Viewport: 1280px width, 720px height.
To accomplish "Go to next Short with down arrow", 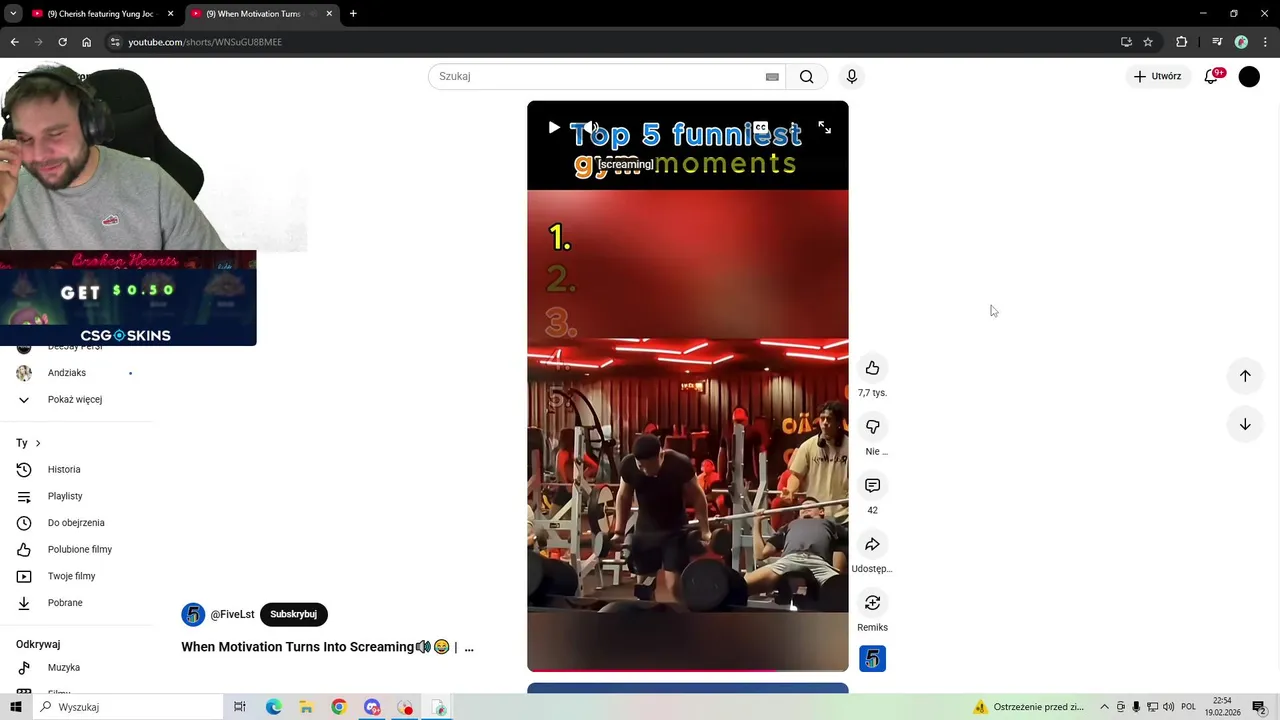I will click(x=1245, y=424).
